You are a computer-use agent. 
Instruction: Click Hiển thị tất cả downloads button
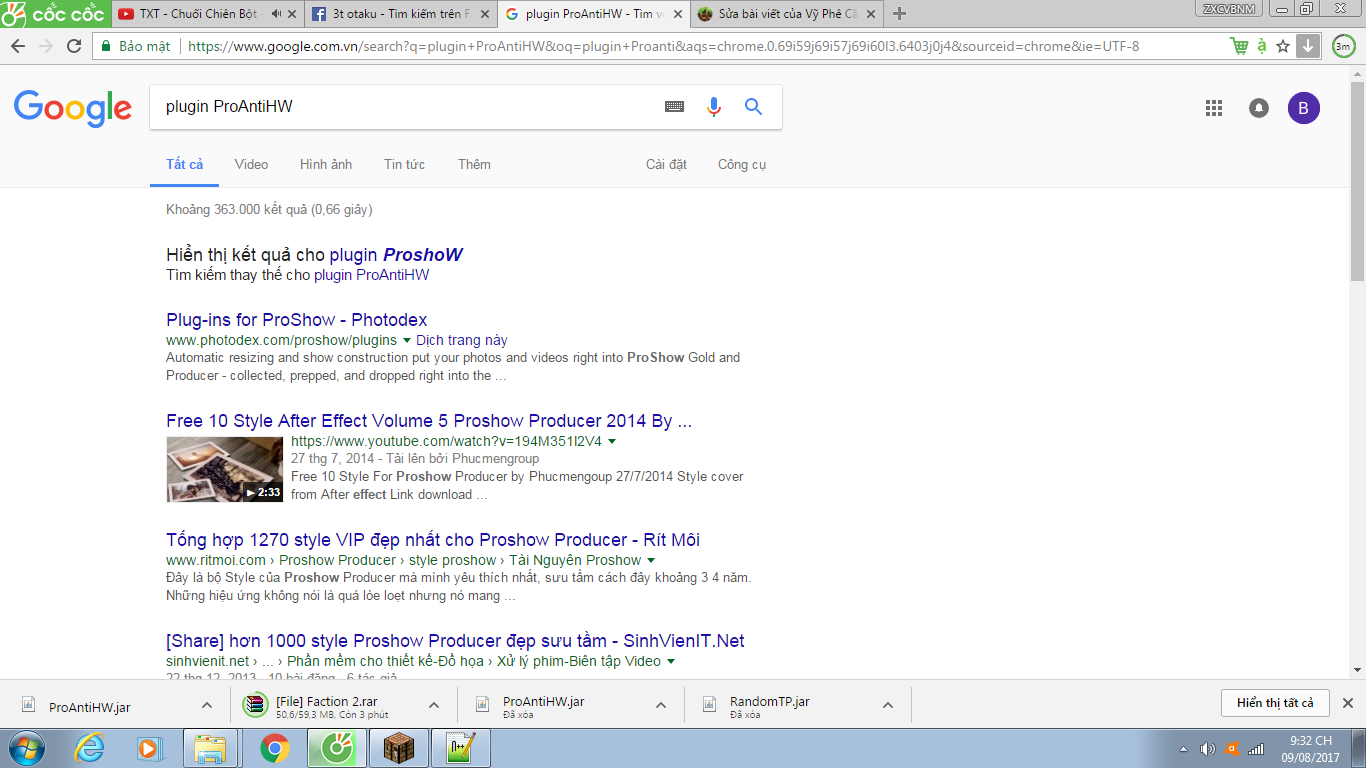click(x=1274, y=703)
